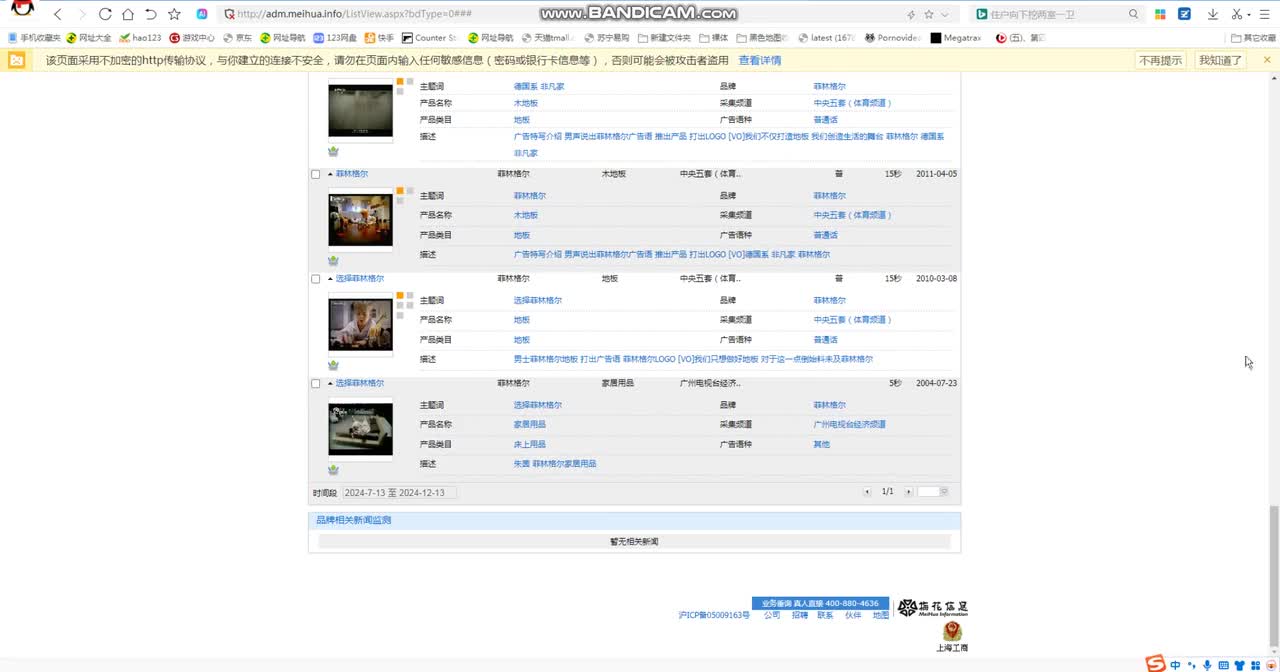Click the 我知道了 button
The height and width of the screenshot is (672, 1280).
(x=1220, y=60)
